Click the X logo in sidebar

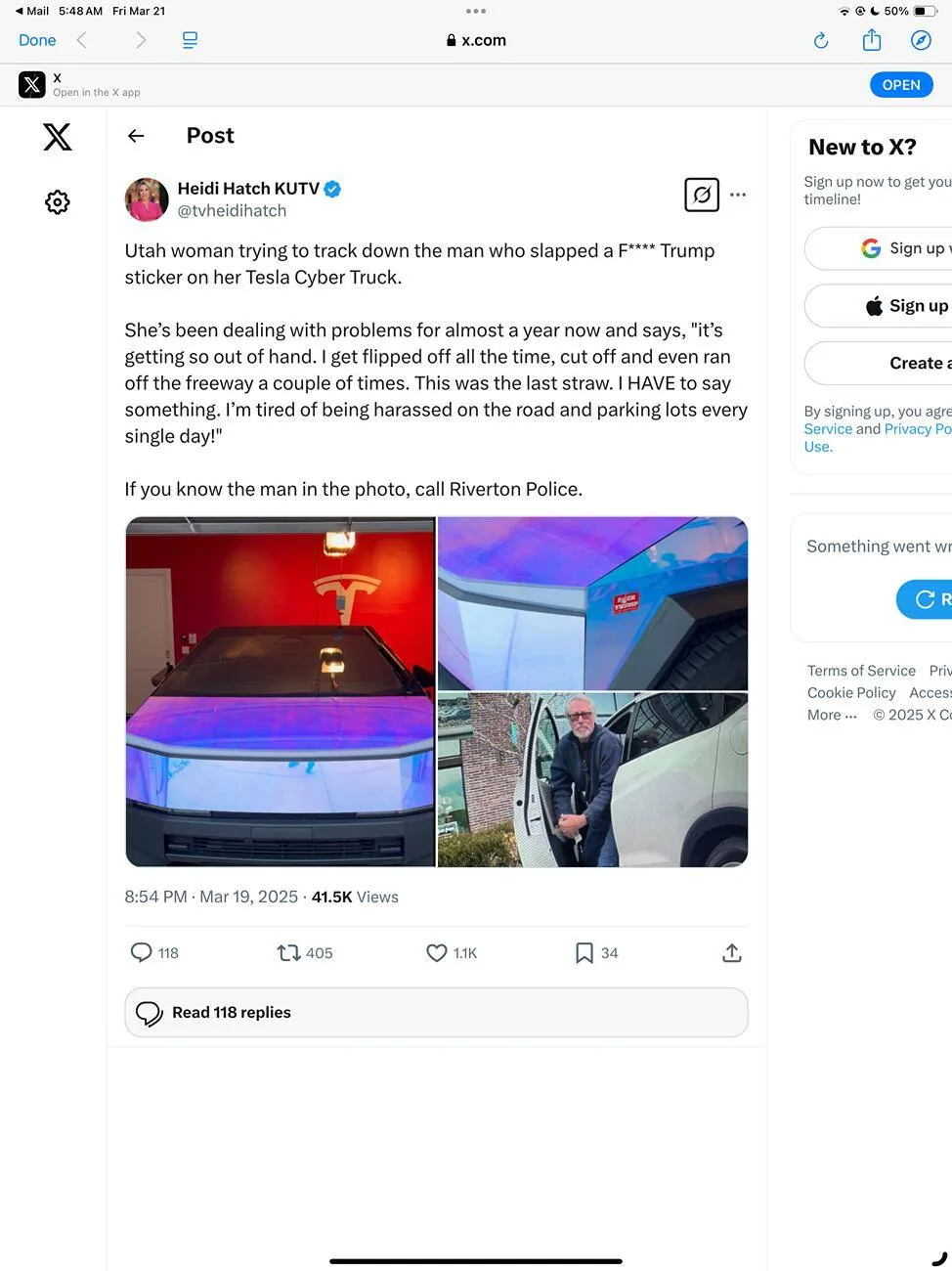coord(58,137)
